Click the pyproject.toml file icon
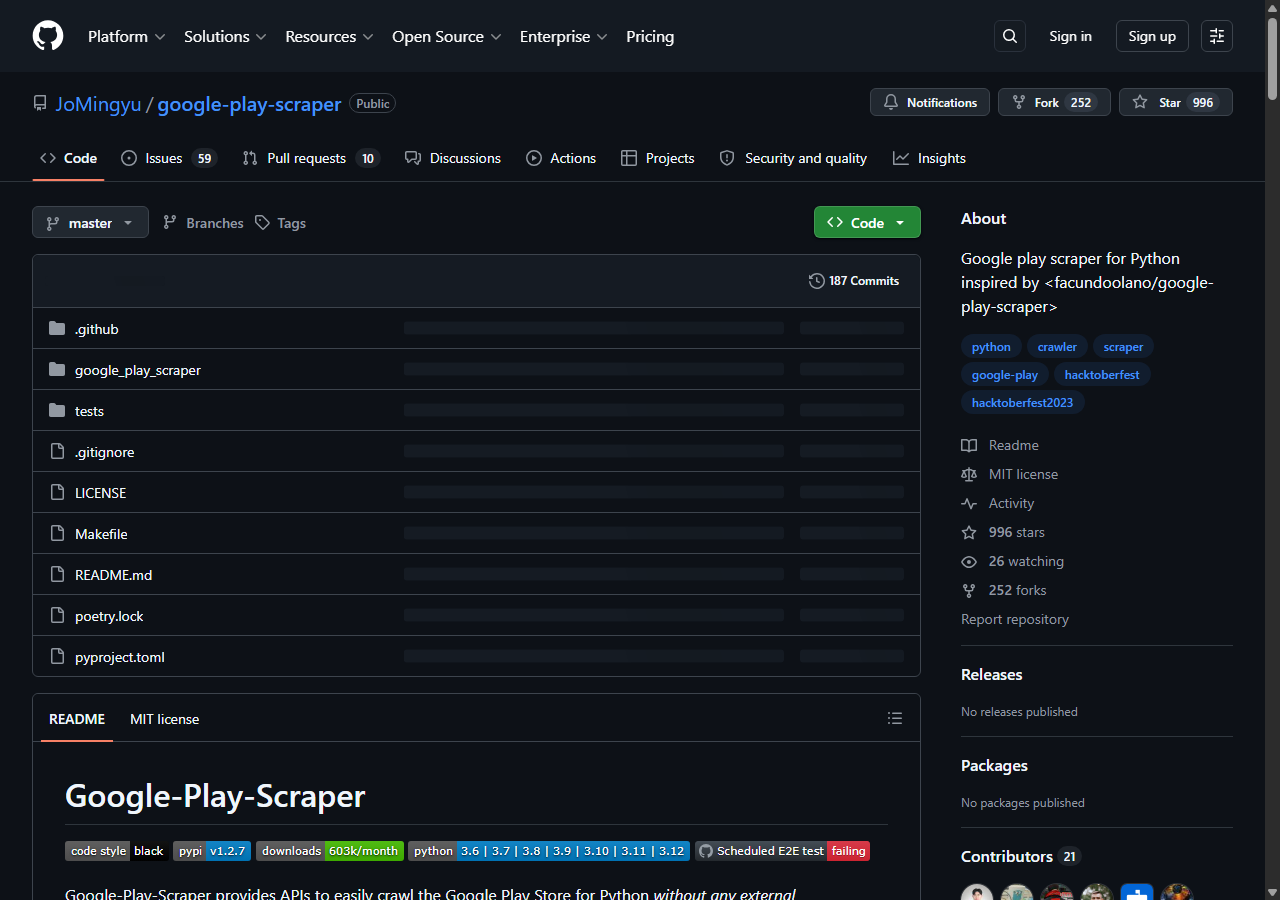Image resolution: width=1280 pixels, height=900 pixels. tap(57, 657)
